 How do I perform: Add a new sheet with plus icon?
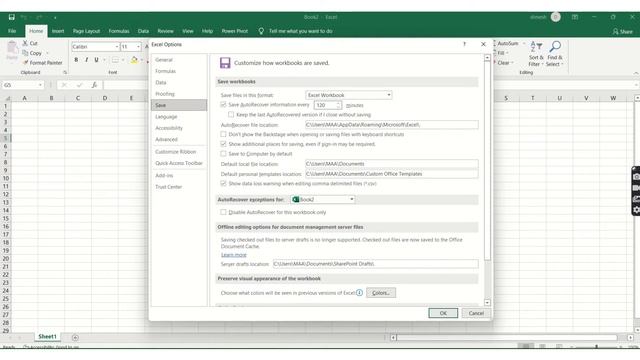(75, 338)
